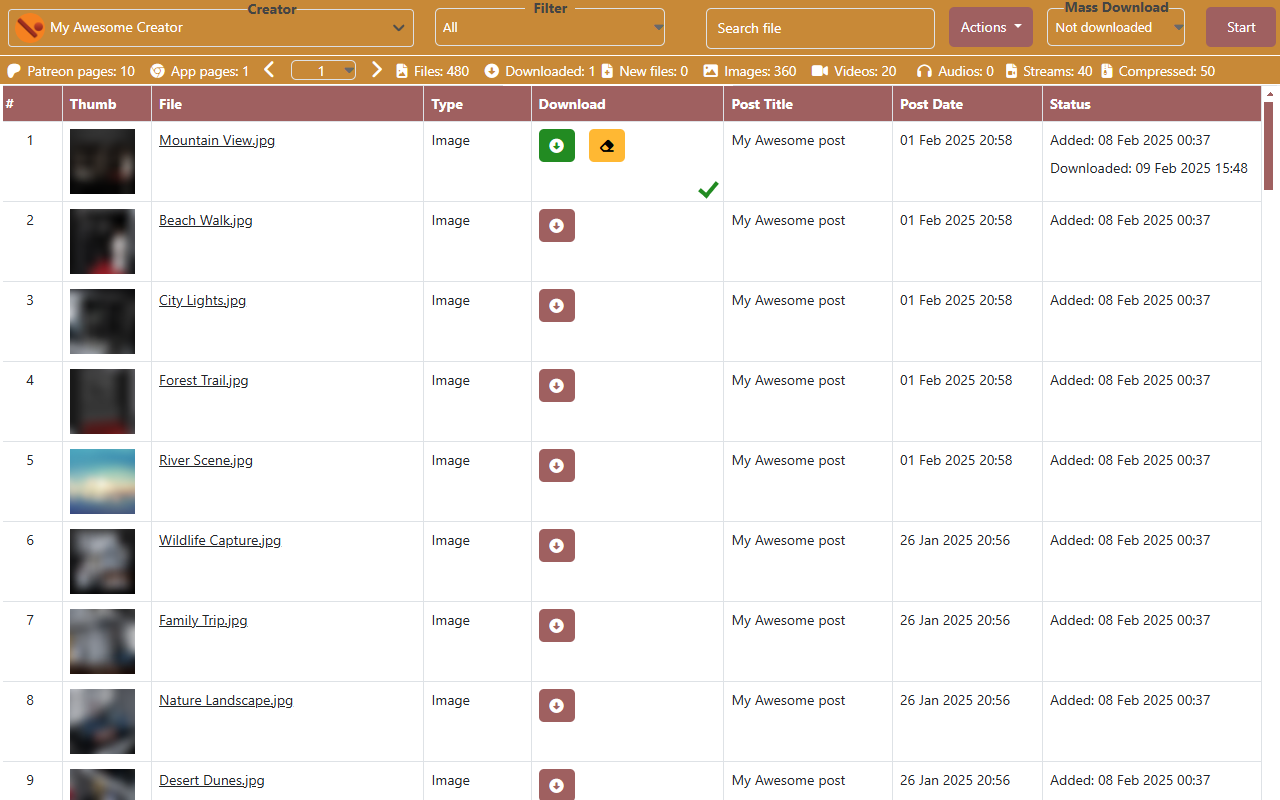1280x800 pixels.
Task: Open the page number selector
Action: [323, 71]
